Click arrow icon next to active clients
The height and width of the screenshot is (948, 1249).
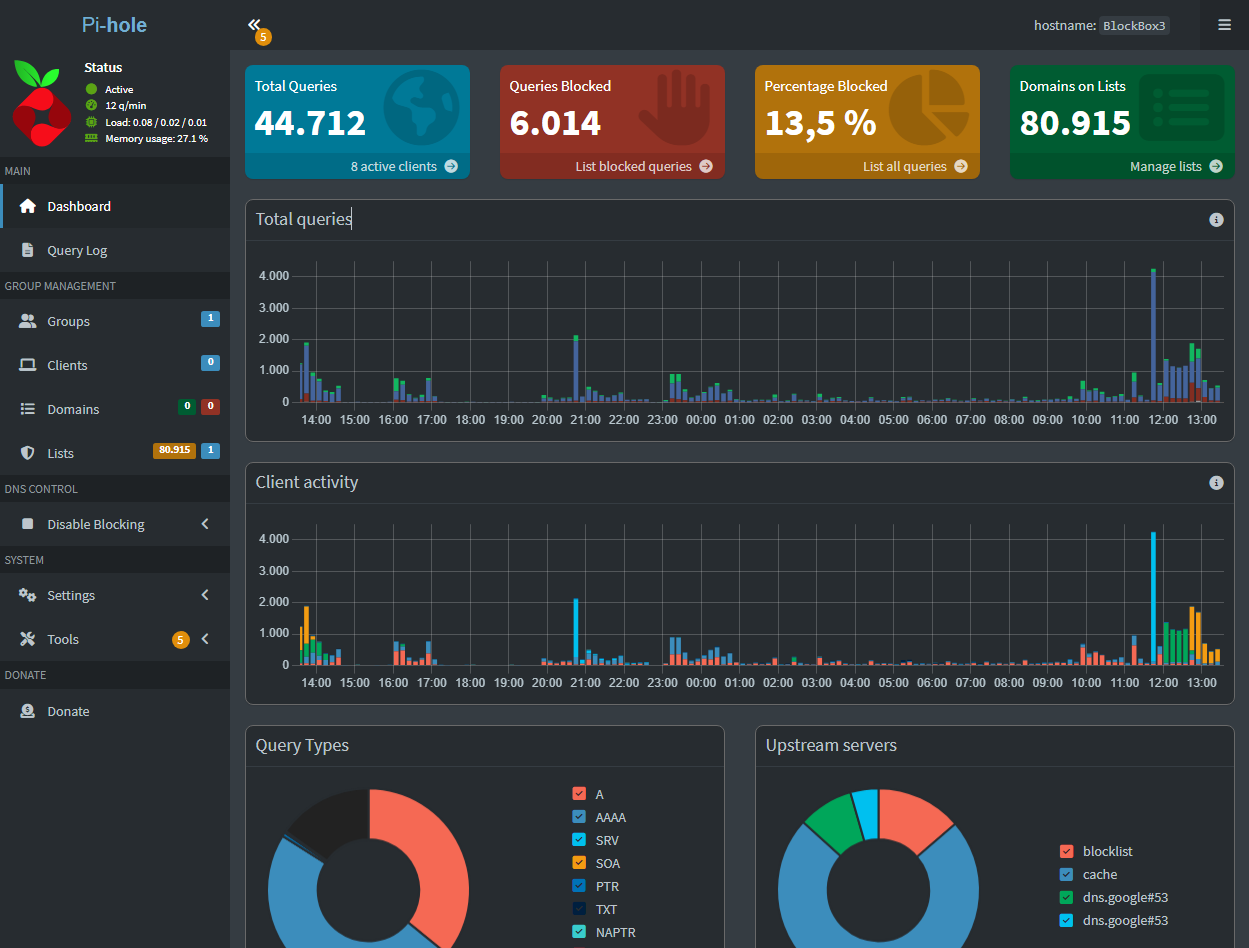451,167
